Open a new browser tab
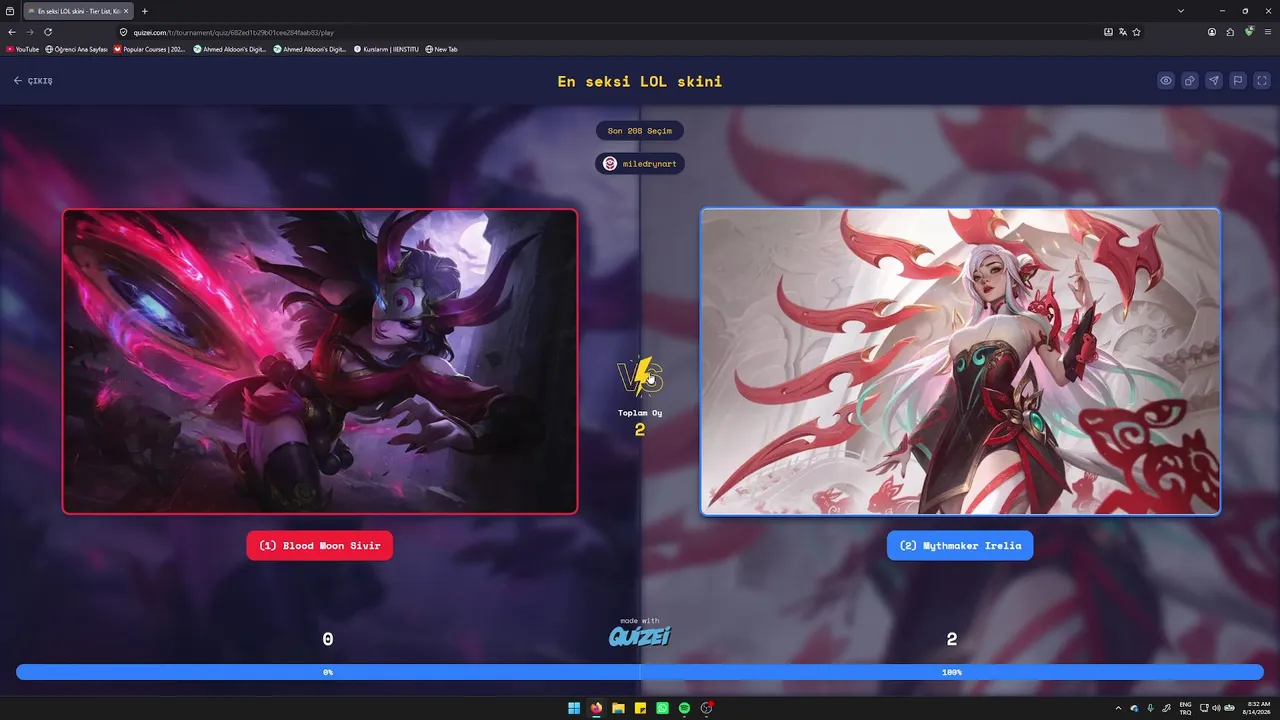This screenshot has width=1280, height=720. pyautogui.click(x=145, y=11)
